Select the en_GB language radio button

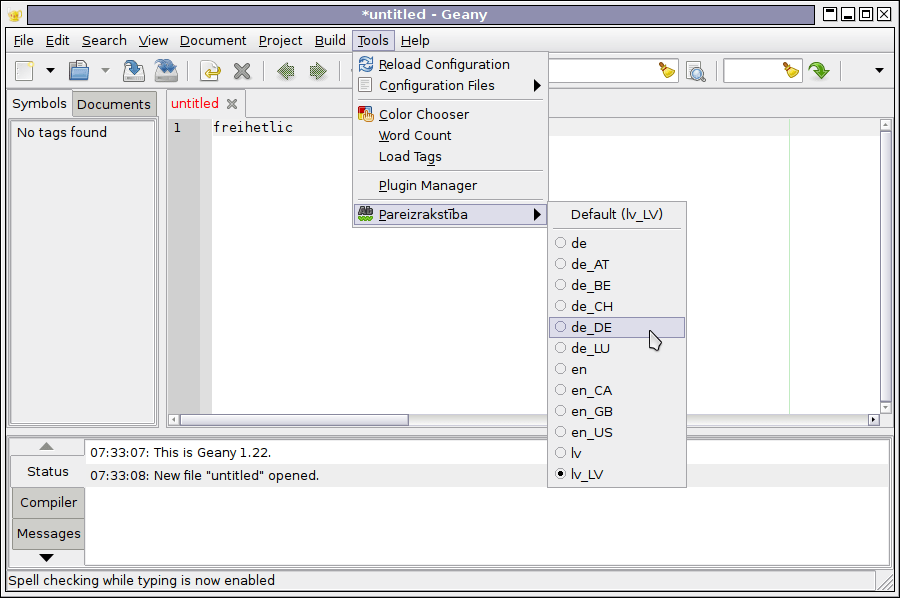[560, 411]
